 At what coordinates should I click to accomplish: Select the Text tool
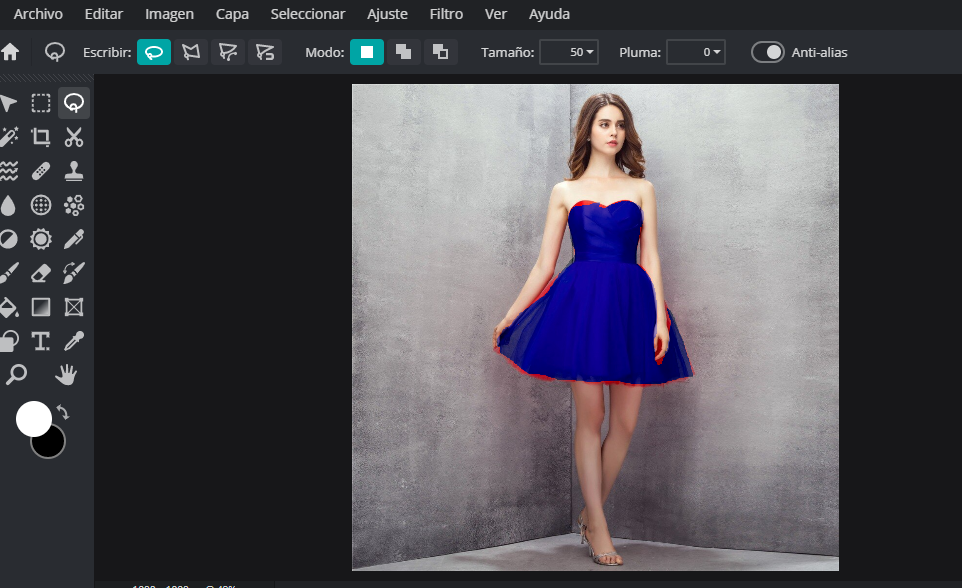pos(41,341)
